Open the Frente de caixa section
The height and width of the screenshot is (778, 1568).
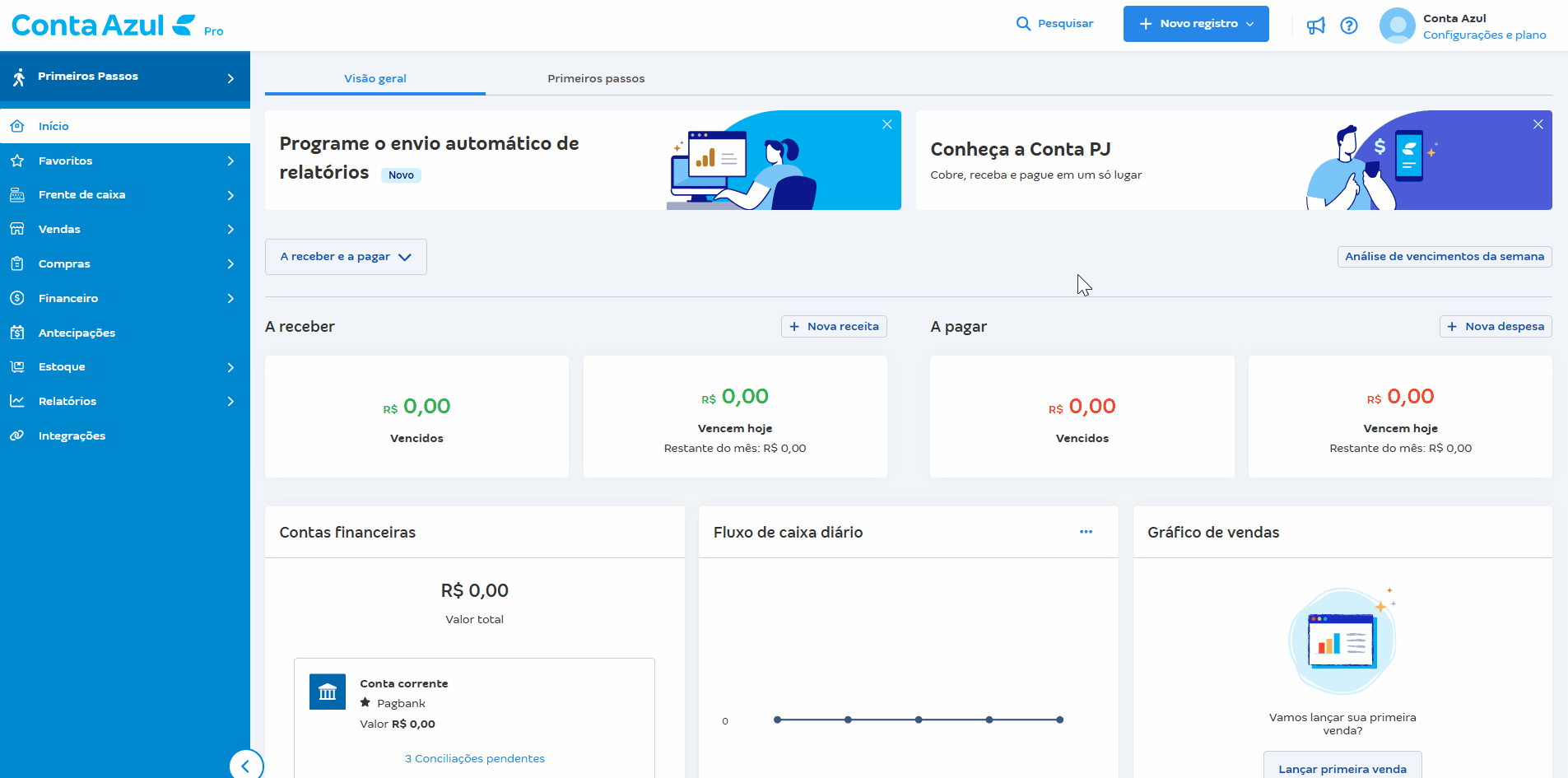click(x=18, y=194)
